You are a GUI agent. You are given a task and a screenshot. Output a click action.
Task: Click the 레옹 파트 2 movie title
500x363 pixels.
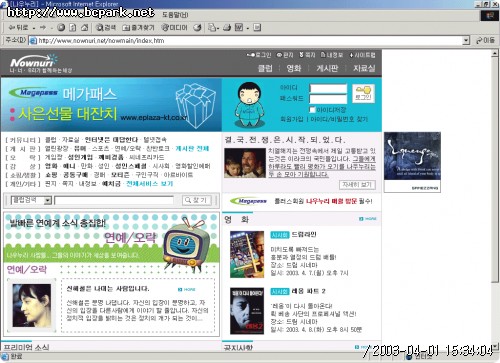308,291
